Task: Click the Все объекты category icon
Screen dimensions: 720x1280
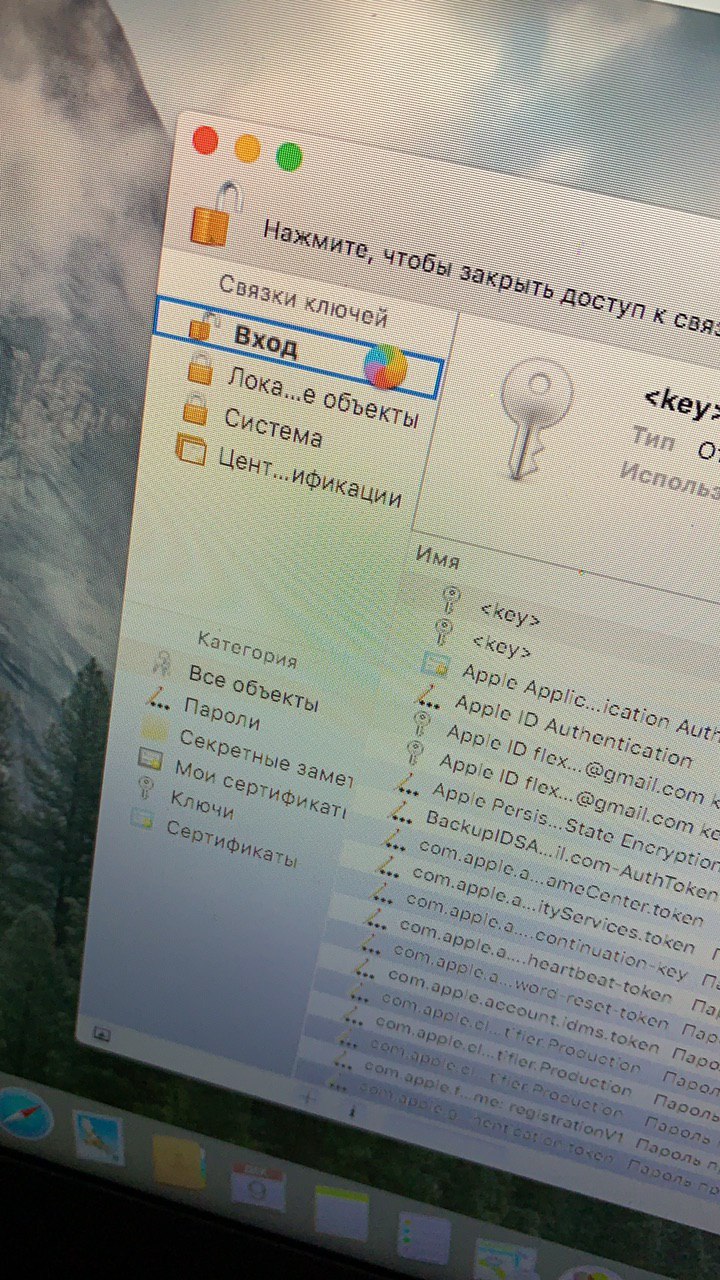Action: [x=161, y=662]
